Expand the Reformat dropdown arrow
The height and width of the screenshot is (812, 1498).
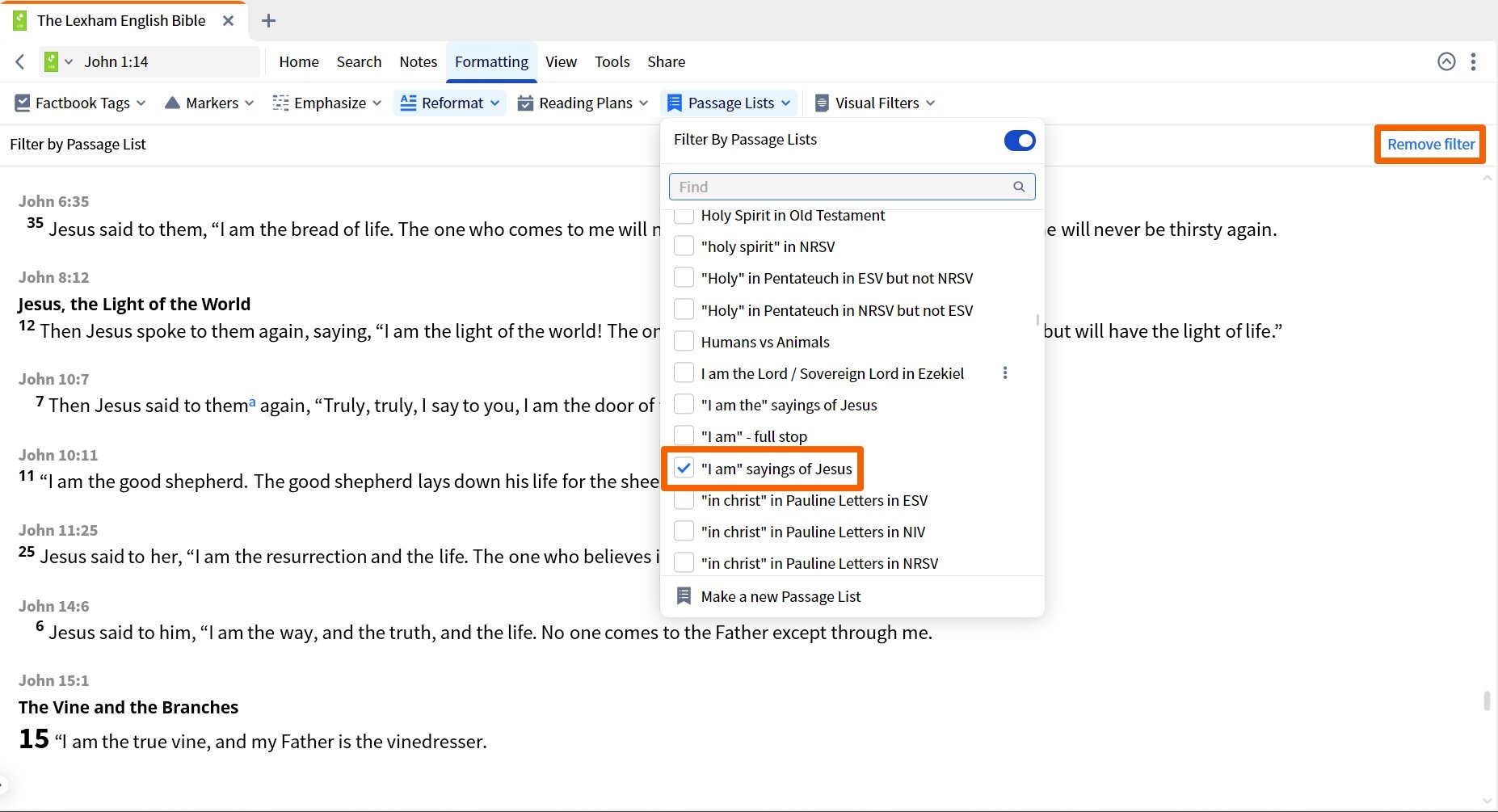(x=494, y=103)
